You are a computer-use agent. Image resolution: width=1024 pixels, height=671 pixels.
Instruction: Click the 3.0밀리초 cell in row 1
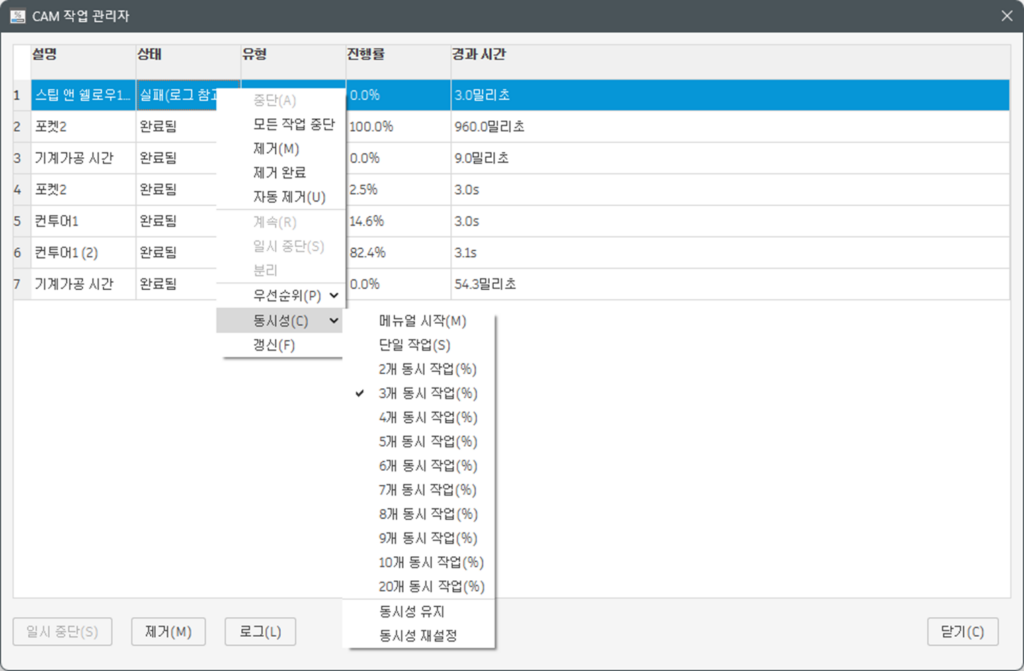[x=730, y=95]
